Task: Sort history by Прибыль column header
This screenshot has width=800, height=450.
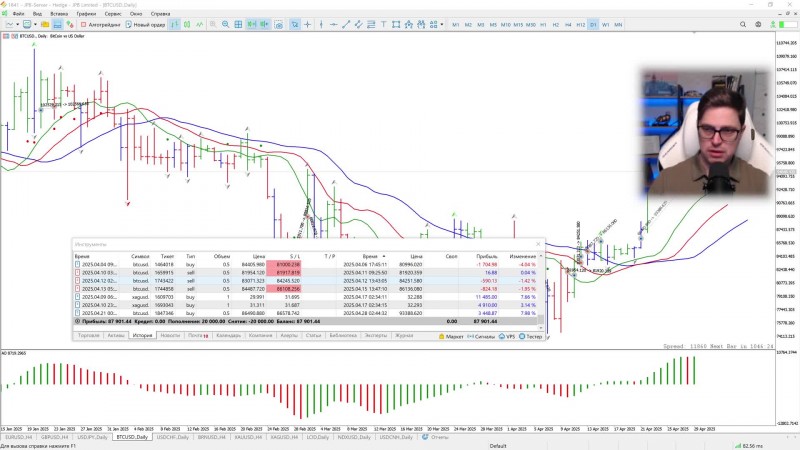Action: click(487, 256)
